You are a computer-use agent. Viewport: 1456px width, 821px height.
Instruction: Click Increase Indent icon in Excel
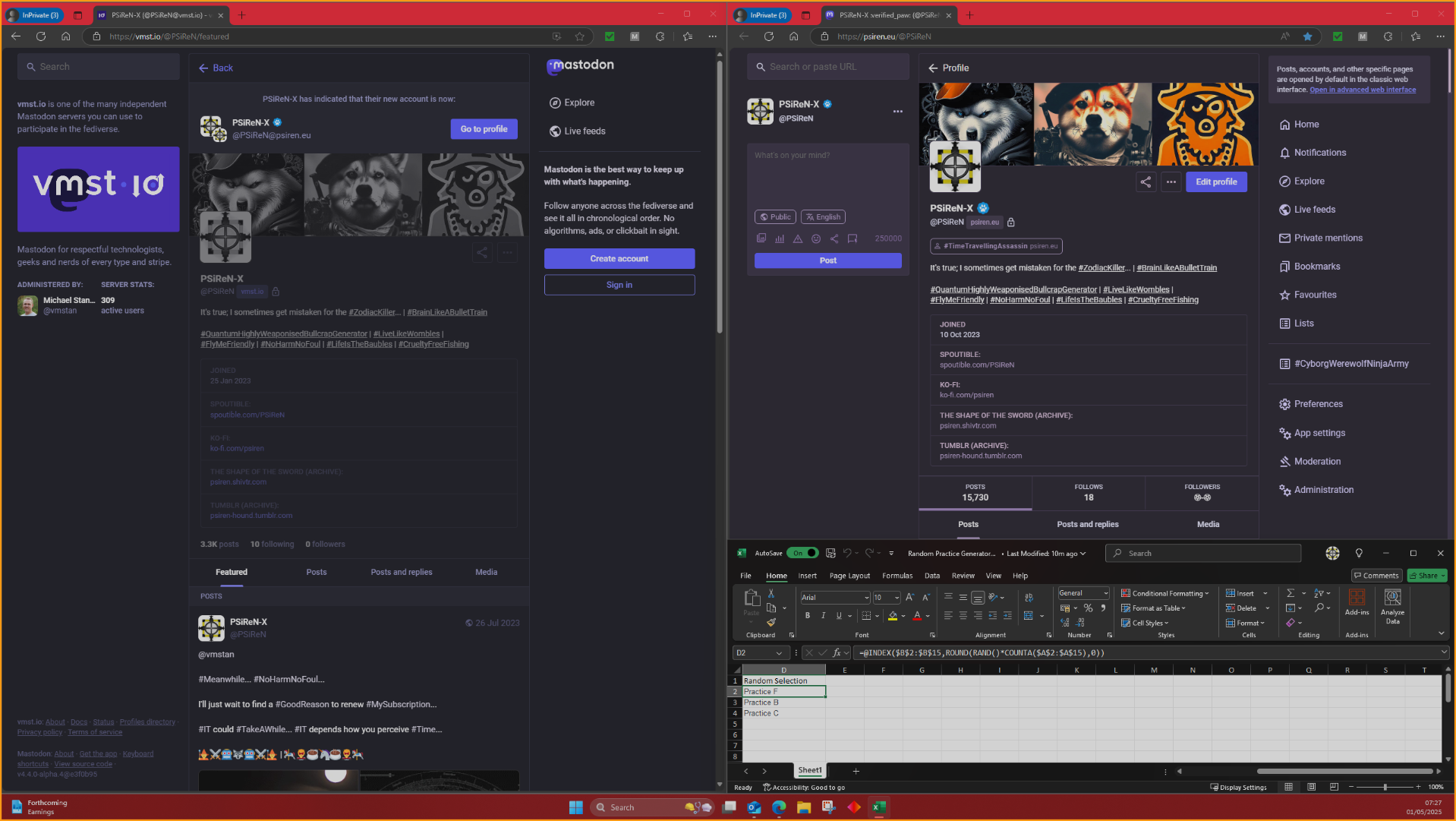coord(1007,616)
